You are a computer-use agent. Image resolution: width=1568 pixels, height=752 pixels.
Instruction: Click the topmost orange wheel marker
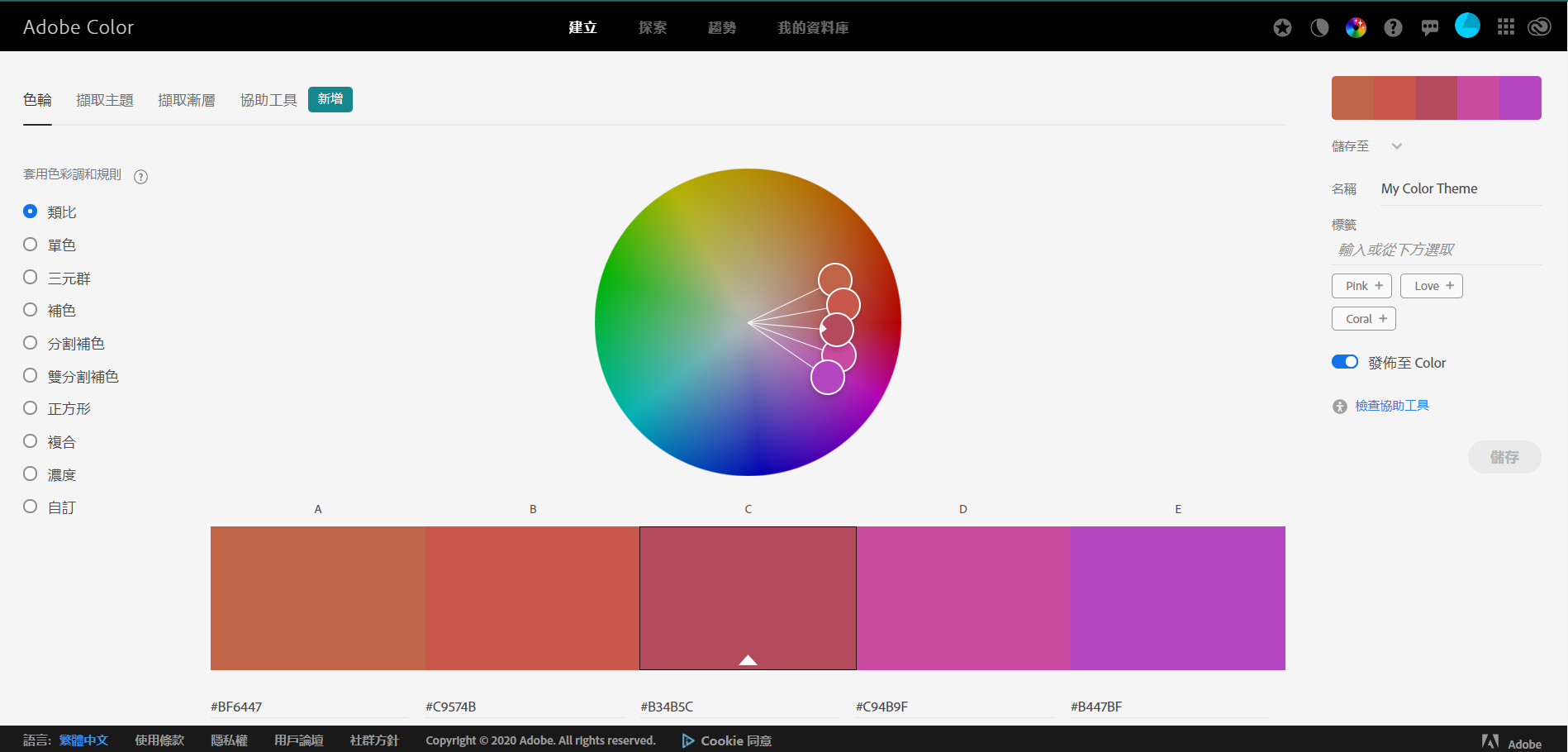[x=835, y=280]
